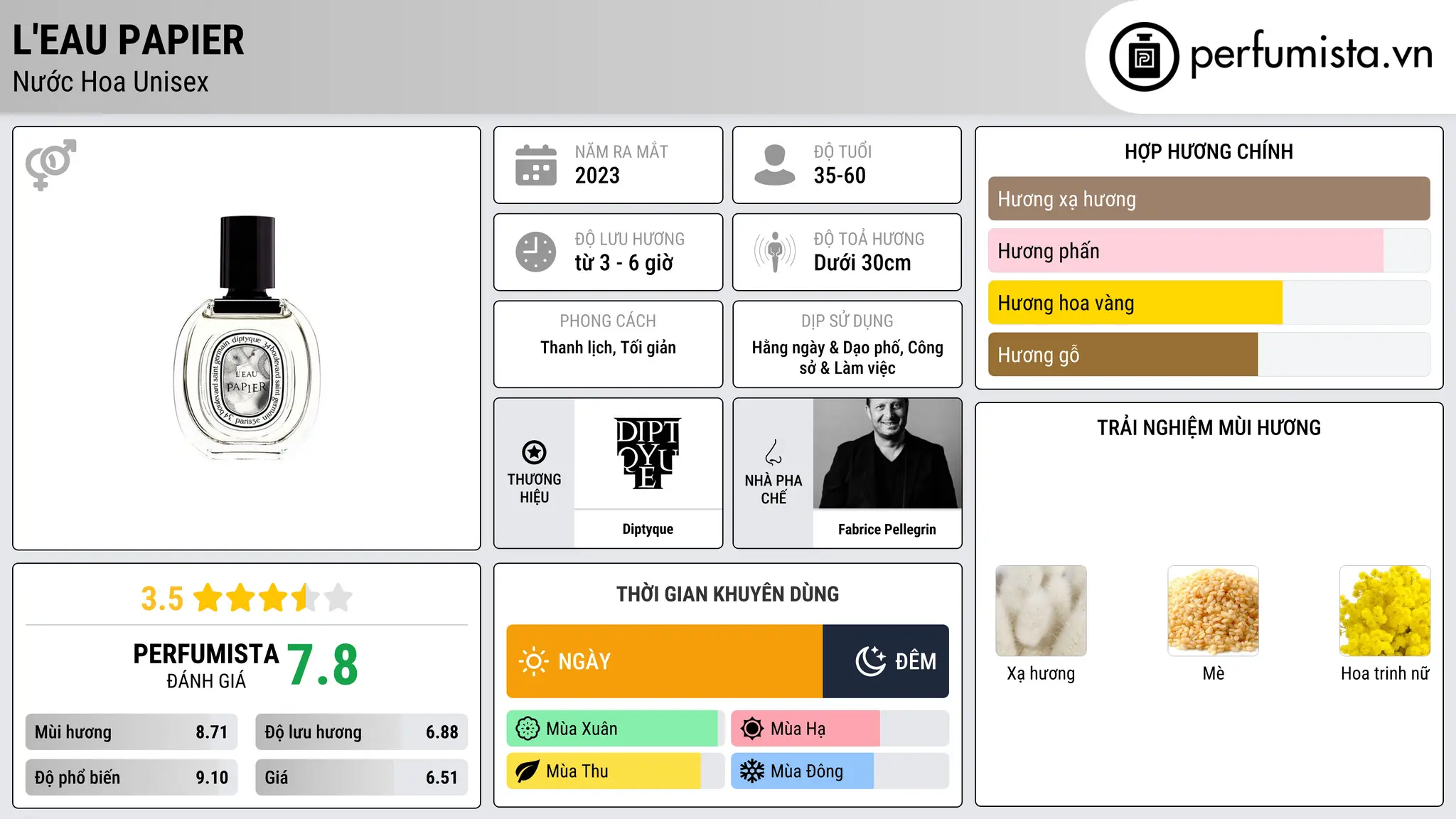Click the leaf icon beside Mùa Thu
The height and width of the screenshot is (819, 1456).
tap(528, 771)
